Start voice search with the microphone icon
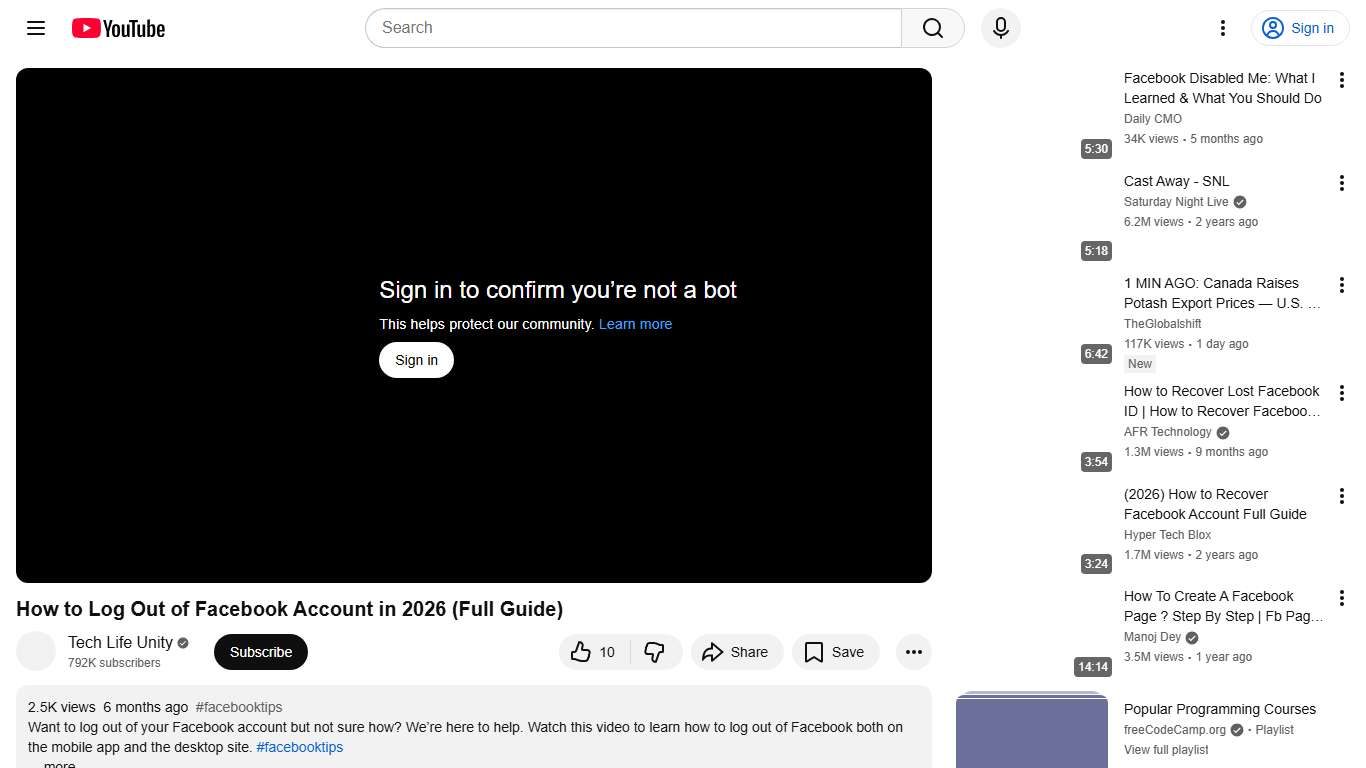1366x768 pixels. click(x=1000, y=28)
